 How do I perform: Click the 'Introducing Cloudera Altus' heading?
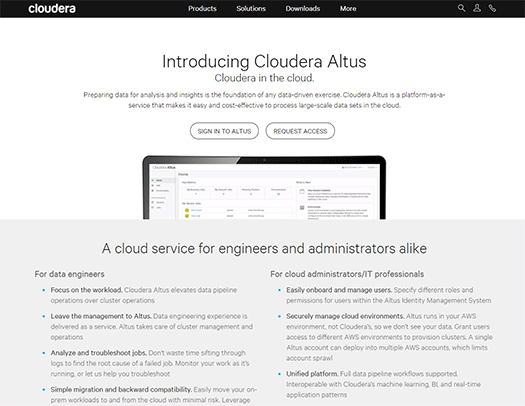pos(264,62)
